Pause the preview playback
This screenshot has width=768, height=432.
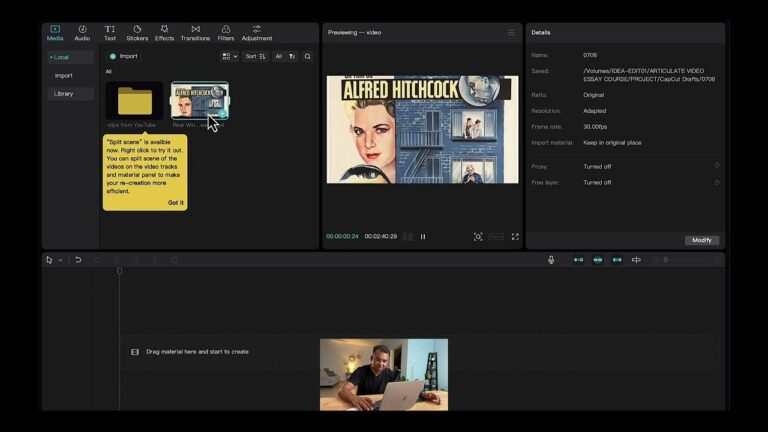click(x=423, y=237)
